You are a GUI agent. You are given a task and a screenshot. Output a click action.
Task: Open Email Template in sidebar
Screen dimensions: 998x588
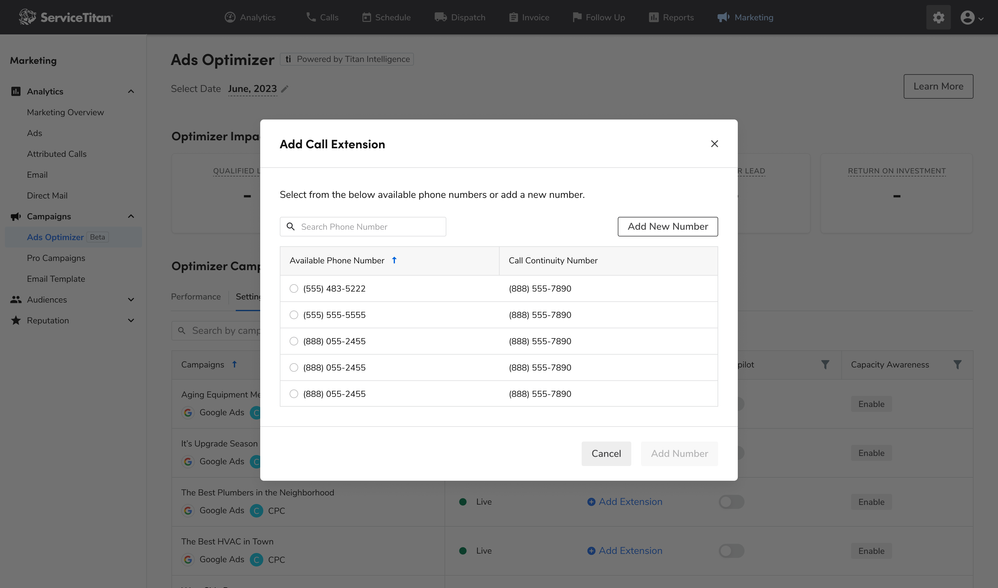click(56, 279)
